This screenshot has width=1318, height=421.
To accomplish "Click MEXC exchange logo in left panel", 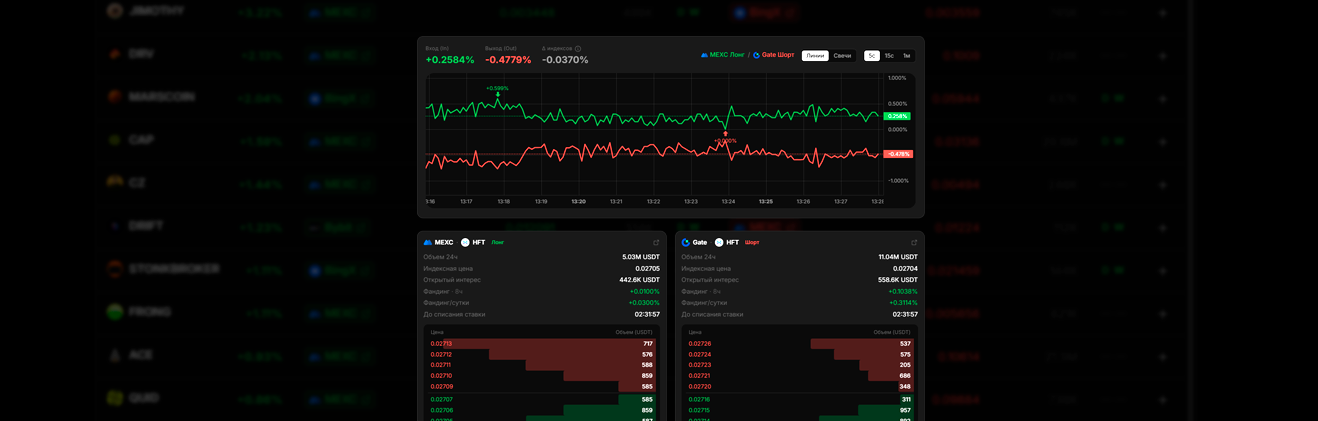I will (x=428, y=243).
